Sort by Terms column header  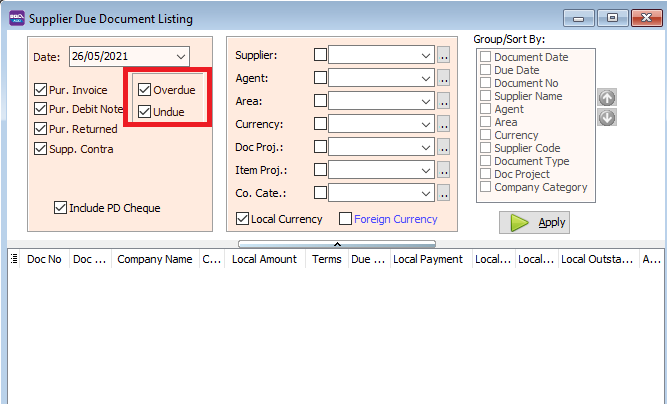[x=327, y=259]
